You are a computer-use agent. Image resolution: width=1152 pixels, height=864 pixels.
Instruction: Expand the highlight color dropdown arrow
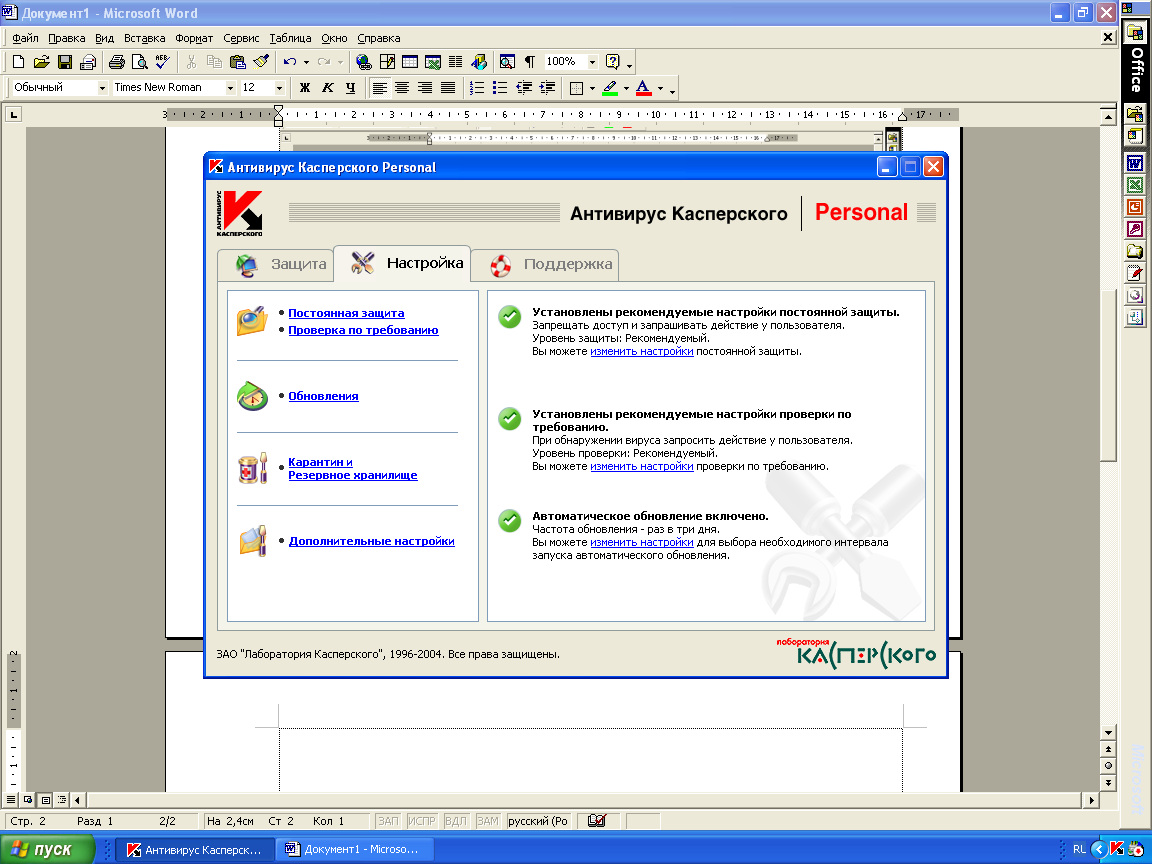point(626,88)
